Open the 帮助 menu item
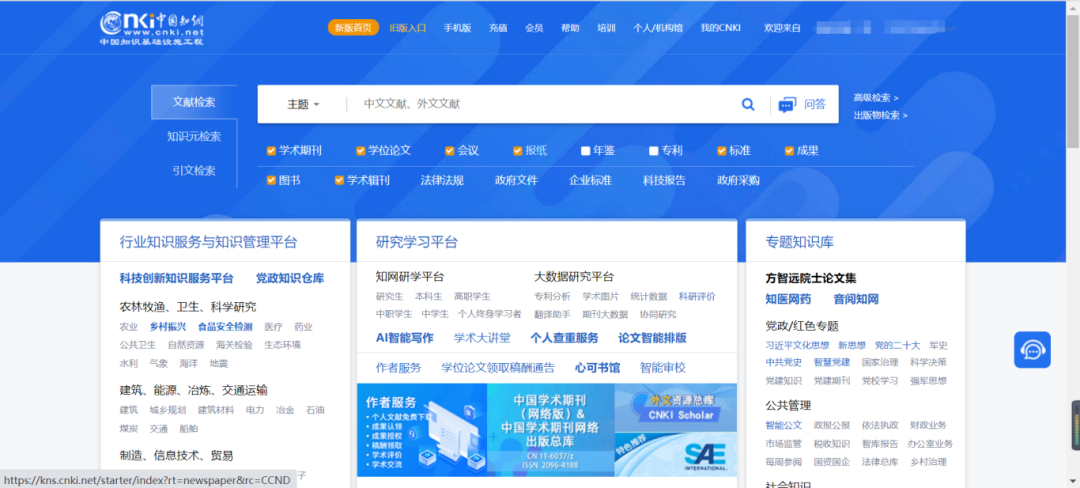Viewport: 1080px width, 488px height. [570, 28]
